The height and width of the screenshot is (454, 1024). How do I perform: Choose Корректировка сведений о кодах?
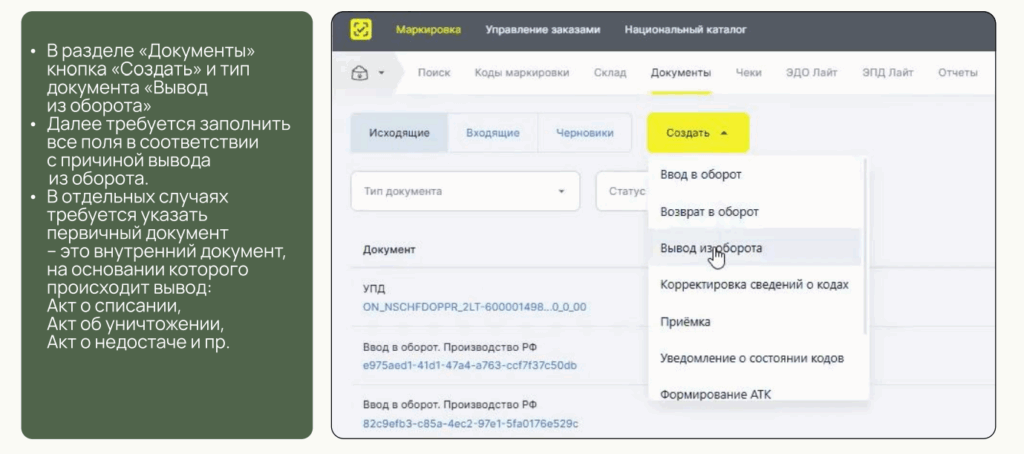click(754, 285)
